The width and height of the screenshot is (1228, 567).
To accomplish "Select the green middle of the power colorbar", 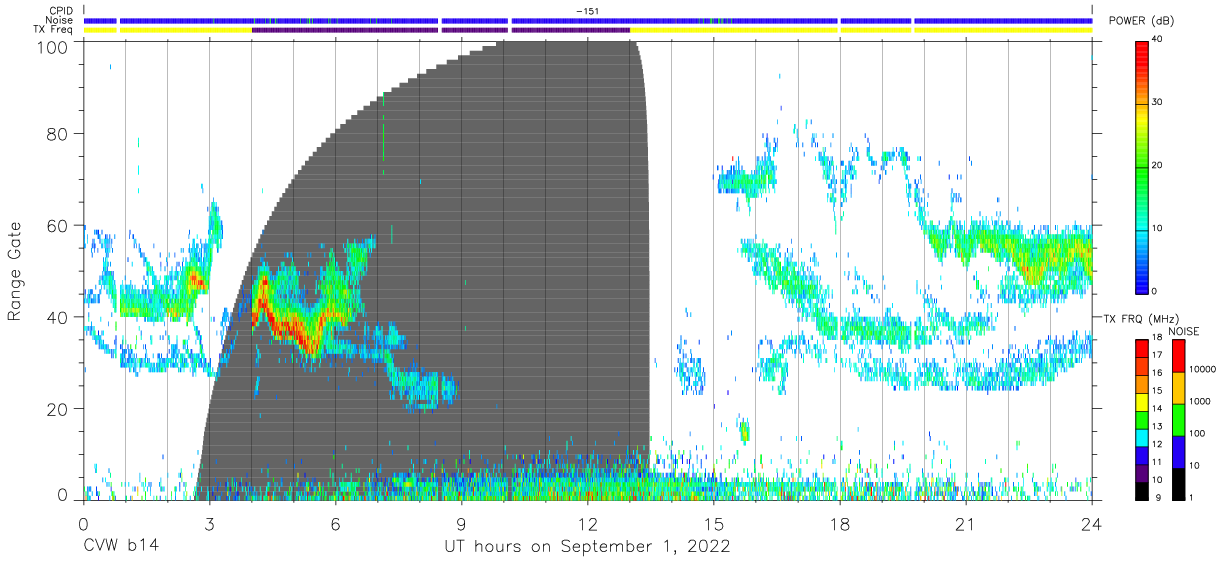I will [1141, 165].
